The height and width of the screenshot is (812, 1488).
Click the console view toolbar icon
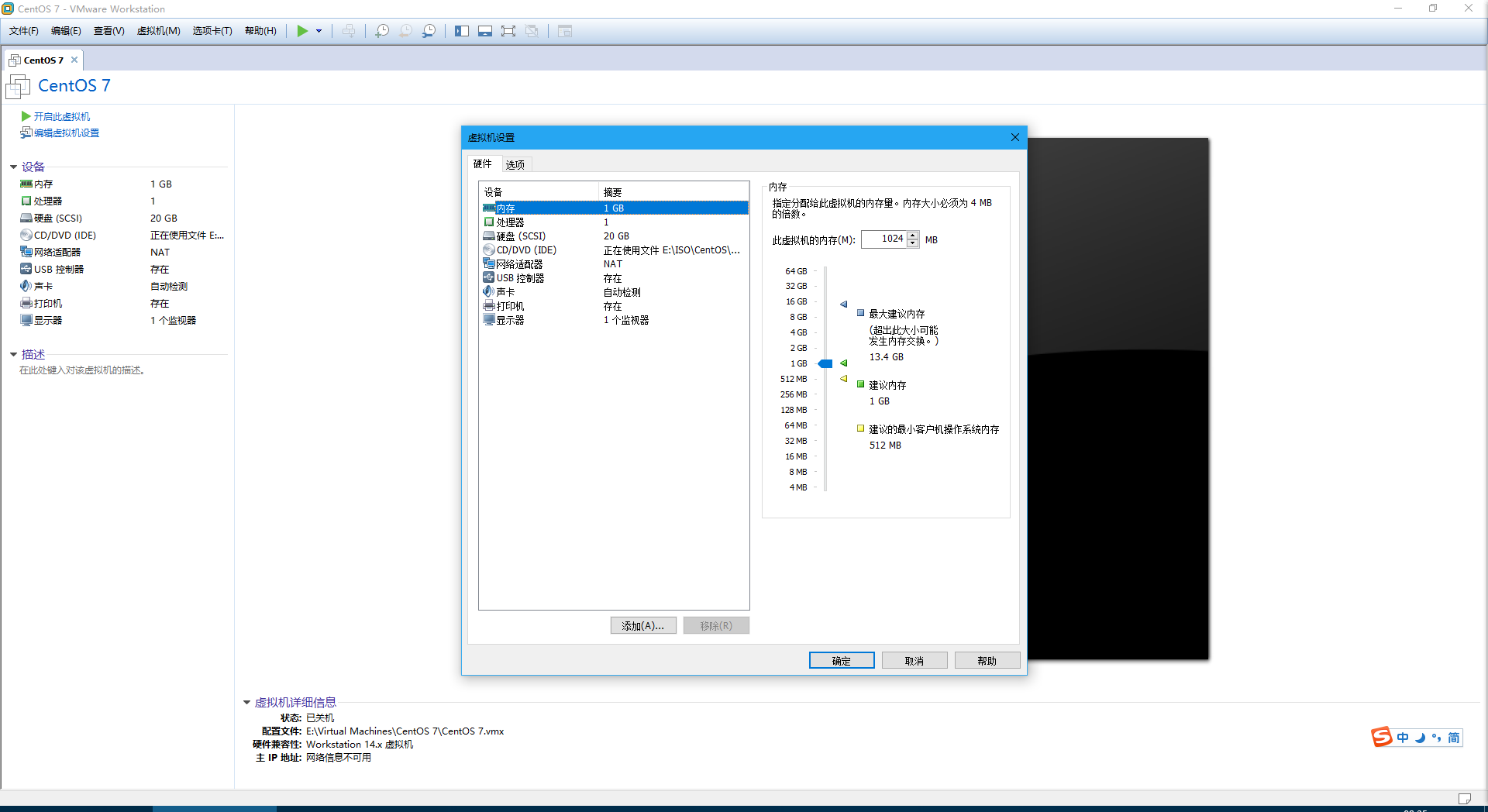(565, 31)
